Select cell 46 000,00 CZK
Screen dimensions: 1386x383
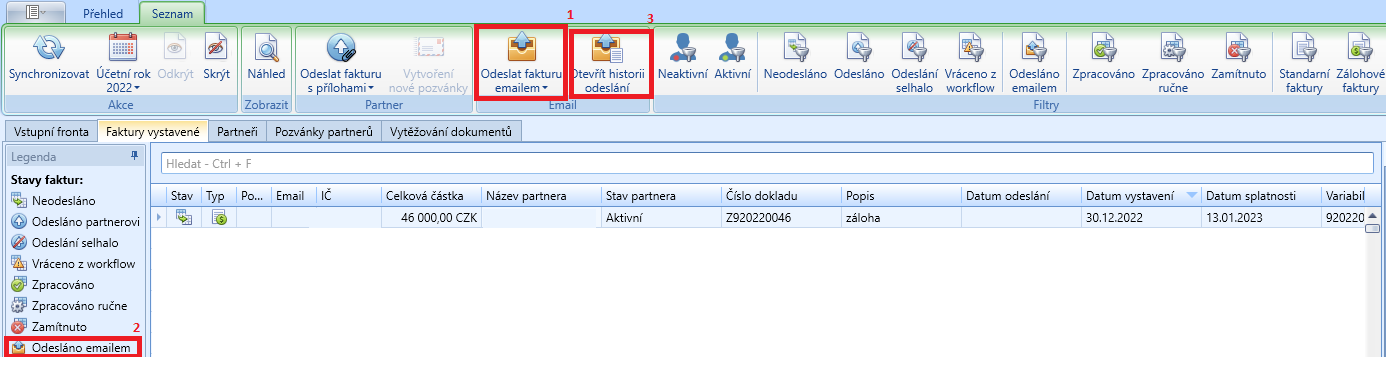click(431, 217)
